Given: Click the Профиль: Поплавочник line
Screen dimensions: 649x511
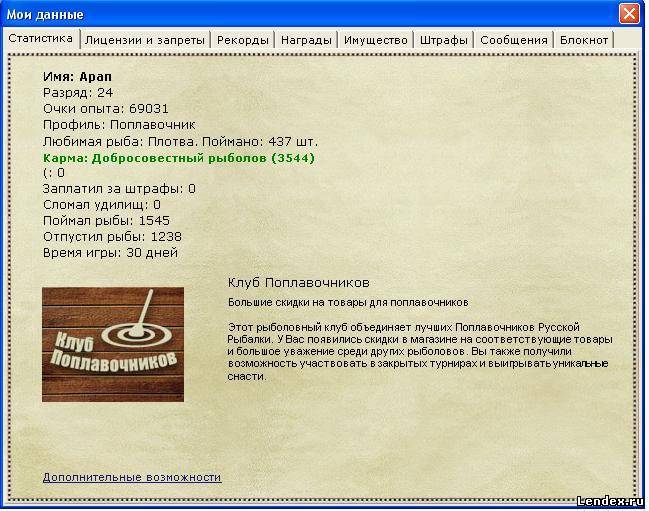Looking at the screenshot, I should (119, 125).
